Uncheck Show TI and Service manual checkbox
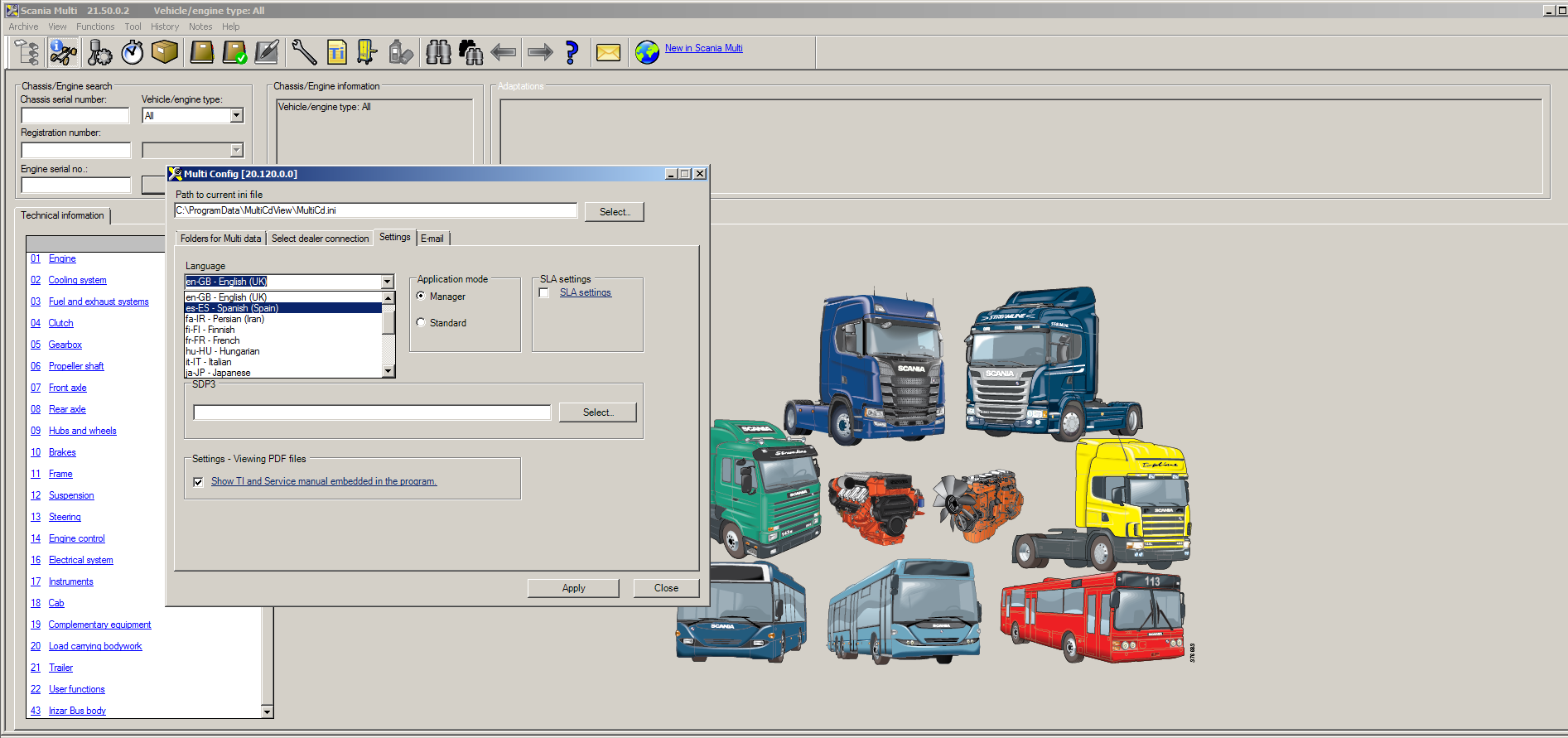Screen dimensions: 1568x738 click(x=198, y=482)
